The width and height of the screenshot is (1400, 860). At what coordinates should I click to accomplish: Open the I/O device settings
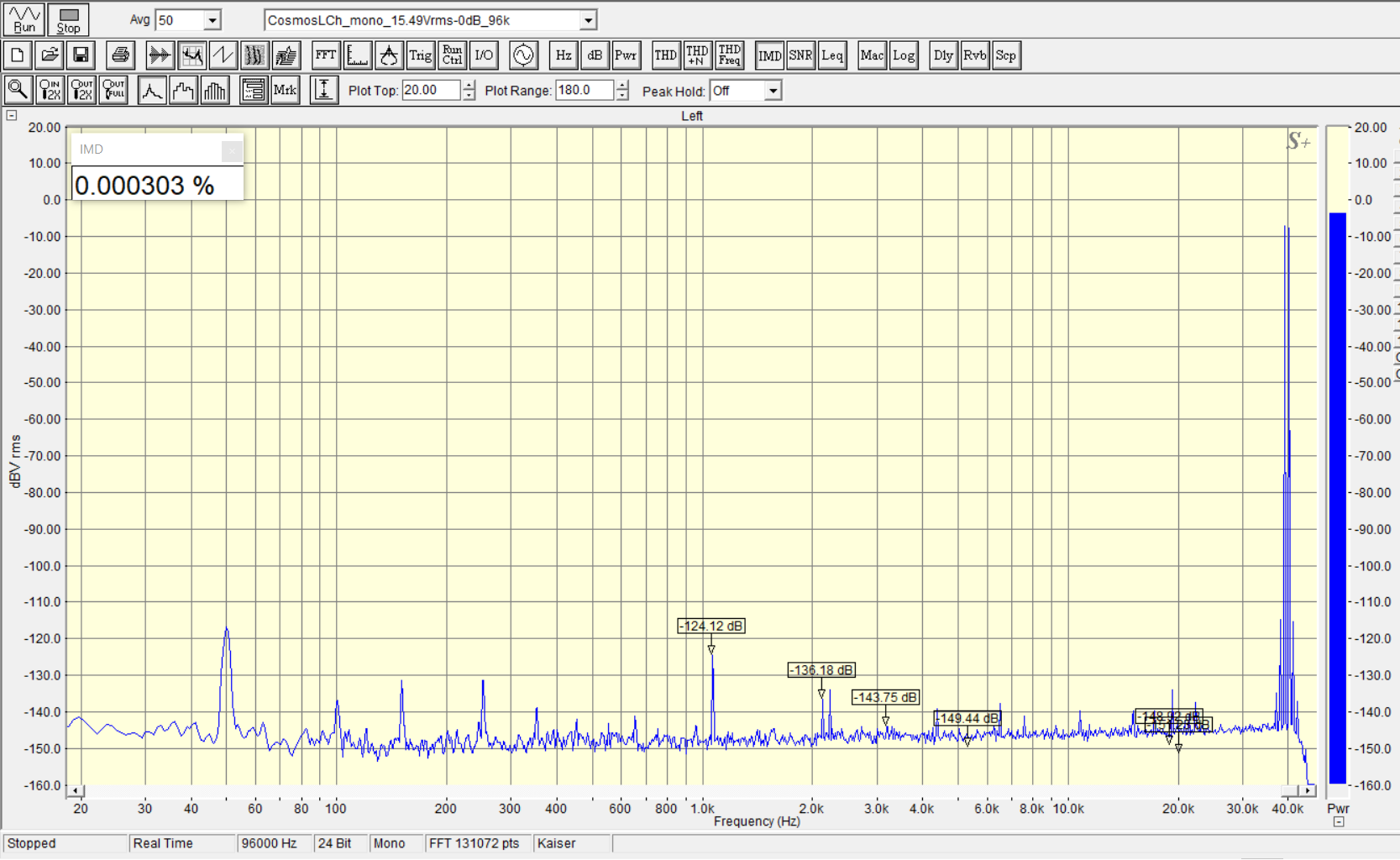[x=484, y=55]
